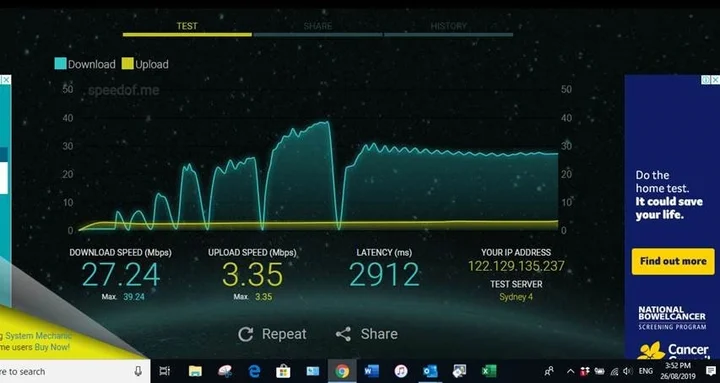Click the microphone icon in search box
Image resolution: width=720 pixels, height=383 pixels.
point(138,371)
